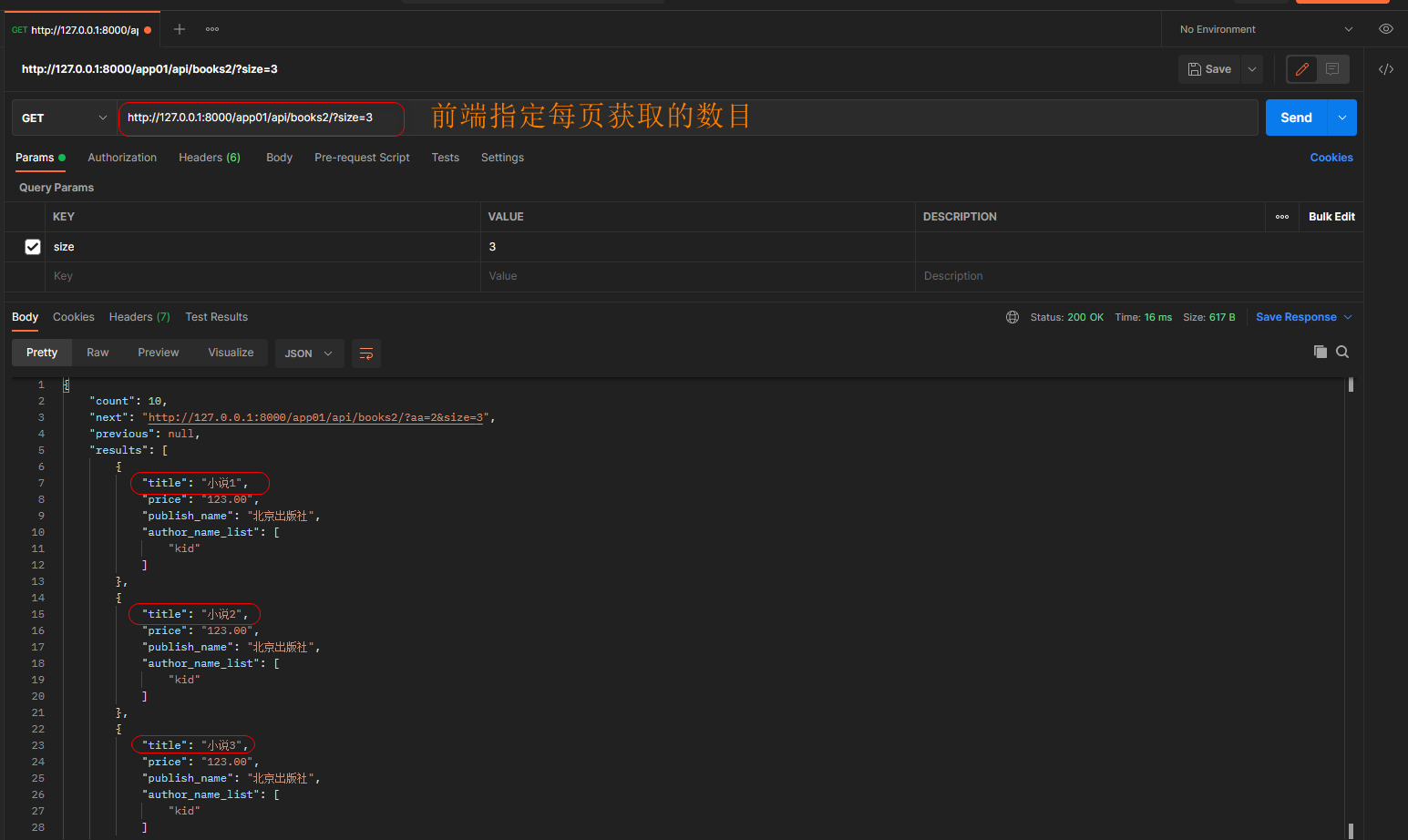1408x840 pixels.
Task: Open the request Headers (6) tab
Action: coord(210,158)
